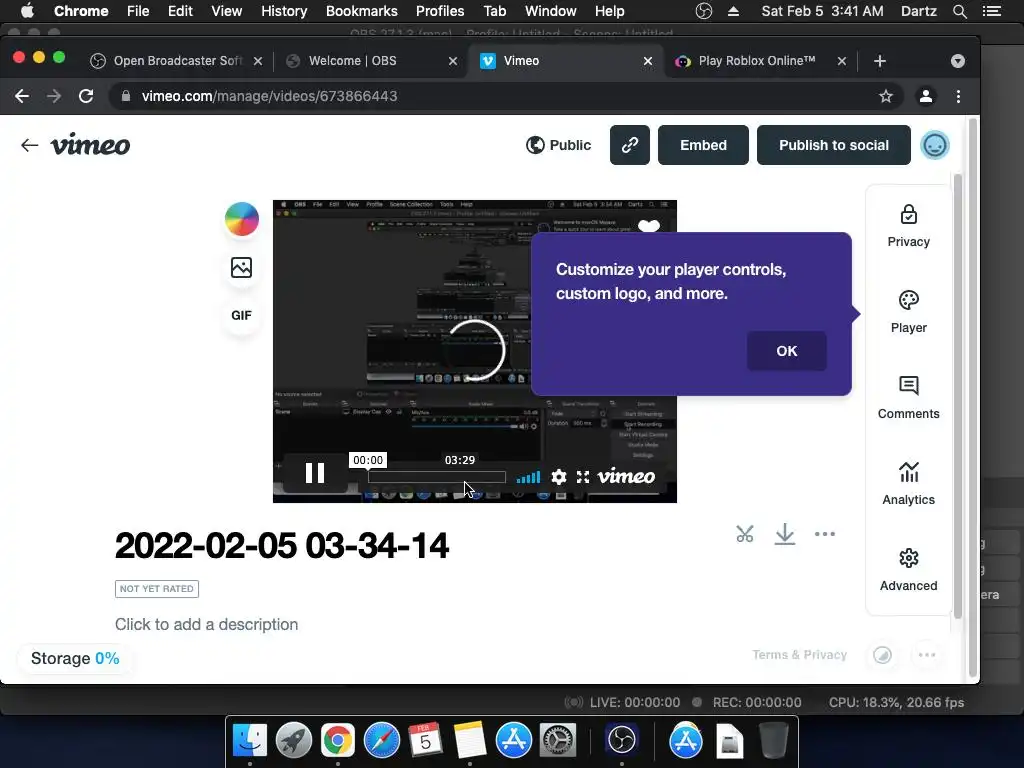This screenshot has width=1024, height=768.
Task: Bookmark this page with the star
Action: (x=886, y=96)
